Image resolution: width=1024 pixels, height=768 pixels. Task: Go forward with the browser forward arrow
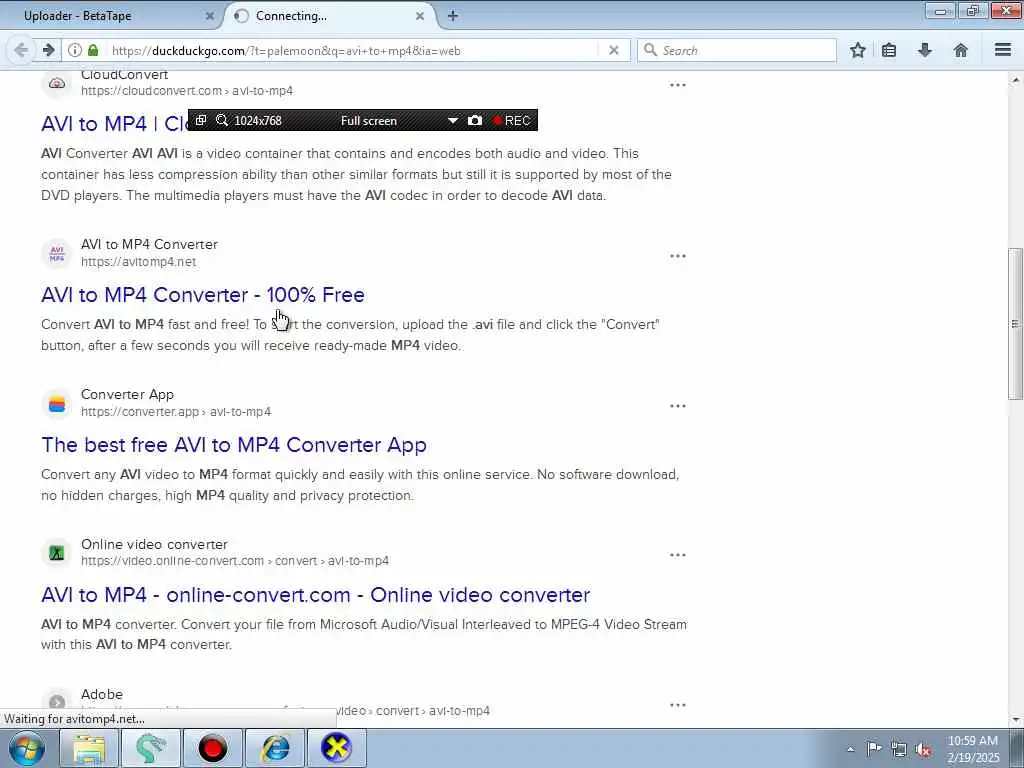48,50
